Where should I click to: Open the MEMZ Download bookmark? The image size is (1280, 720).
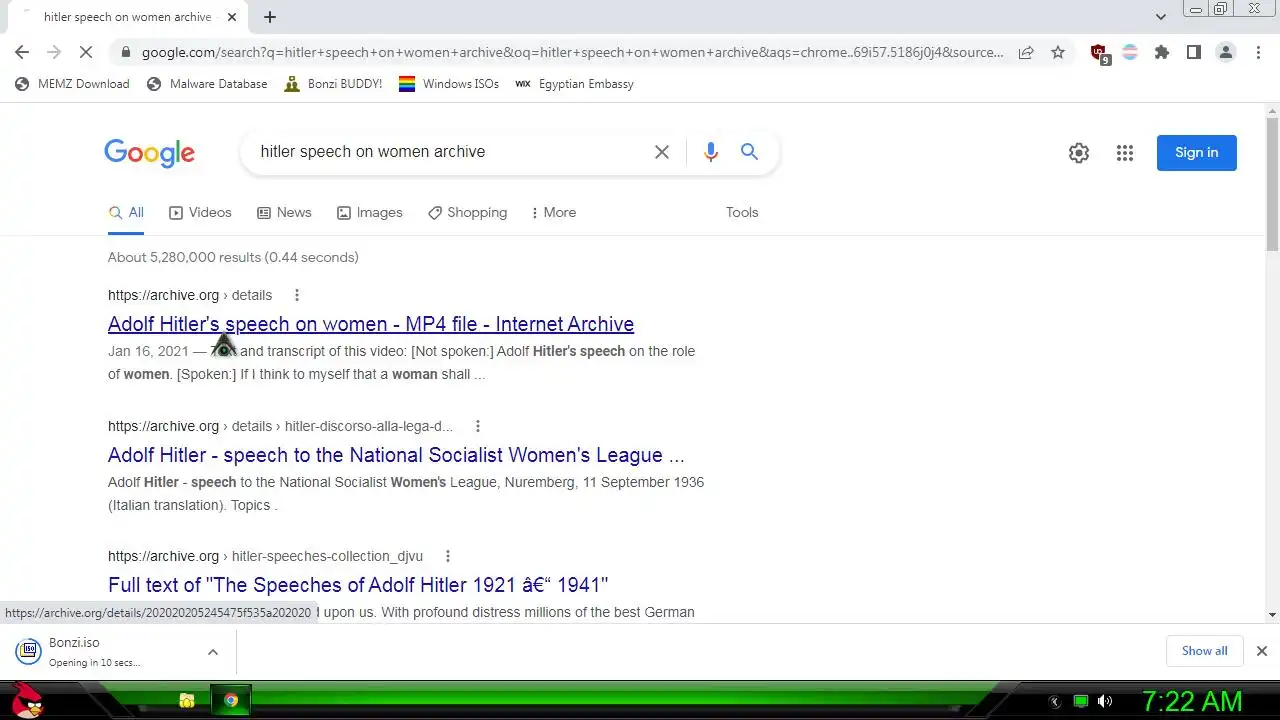point(72,84)
